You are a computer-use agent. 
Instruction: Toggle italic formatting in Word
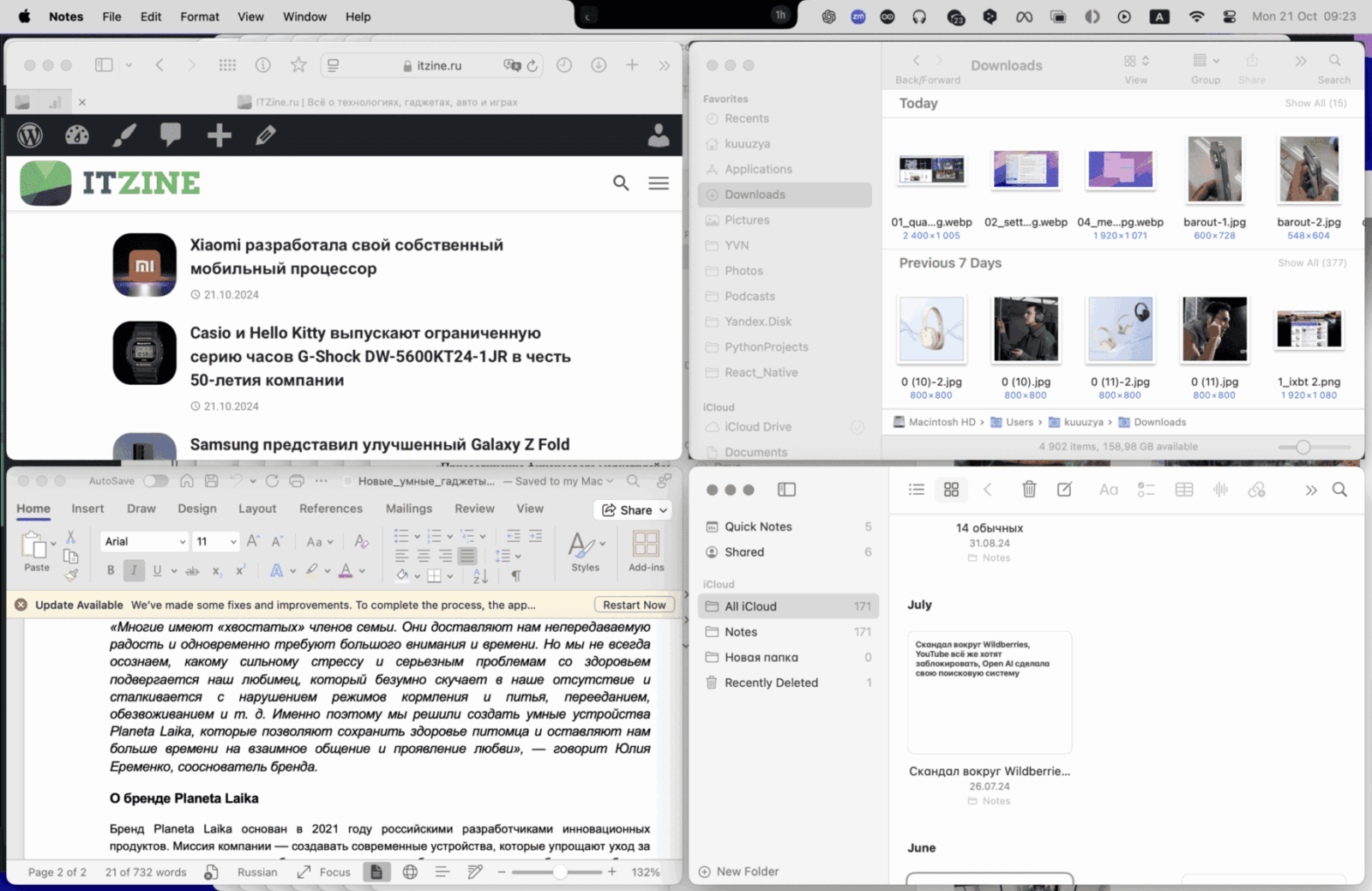point(134,570)
